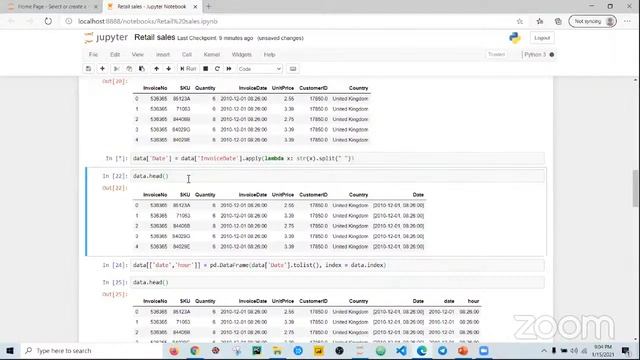Viewport: 640px width, 360px height.
Task: Open Telegram from the taskbar
Action: pyautogui.click(x=442, y=351)
